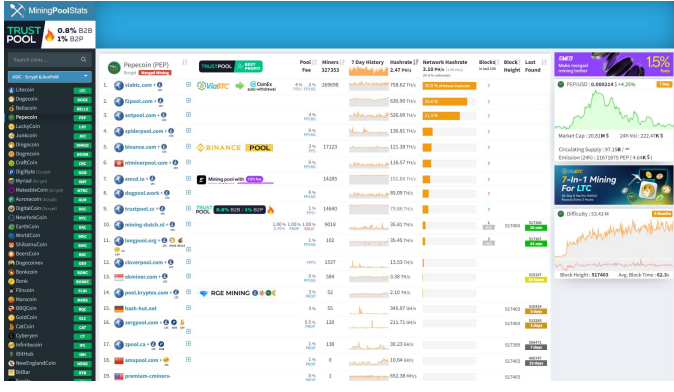The width and height of the screenshot is (674, 392).
Task: Click the singapore flag beside okminer.com
Action: [x=119, y=277]
